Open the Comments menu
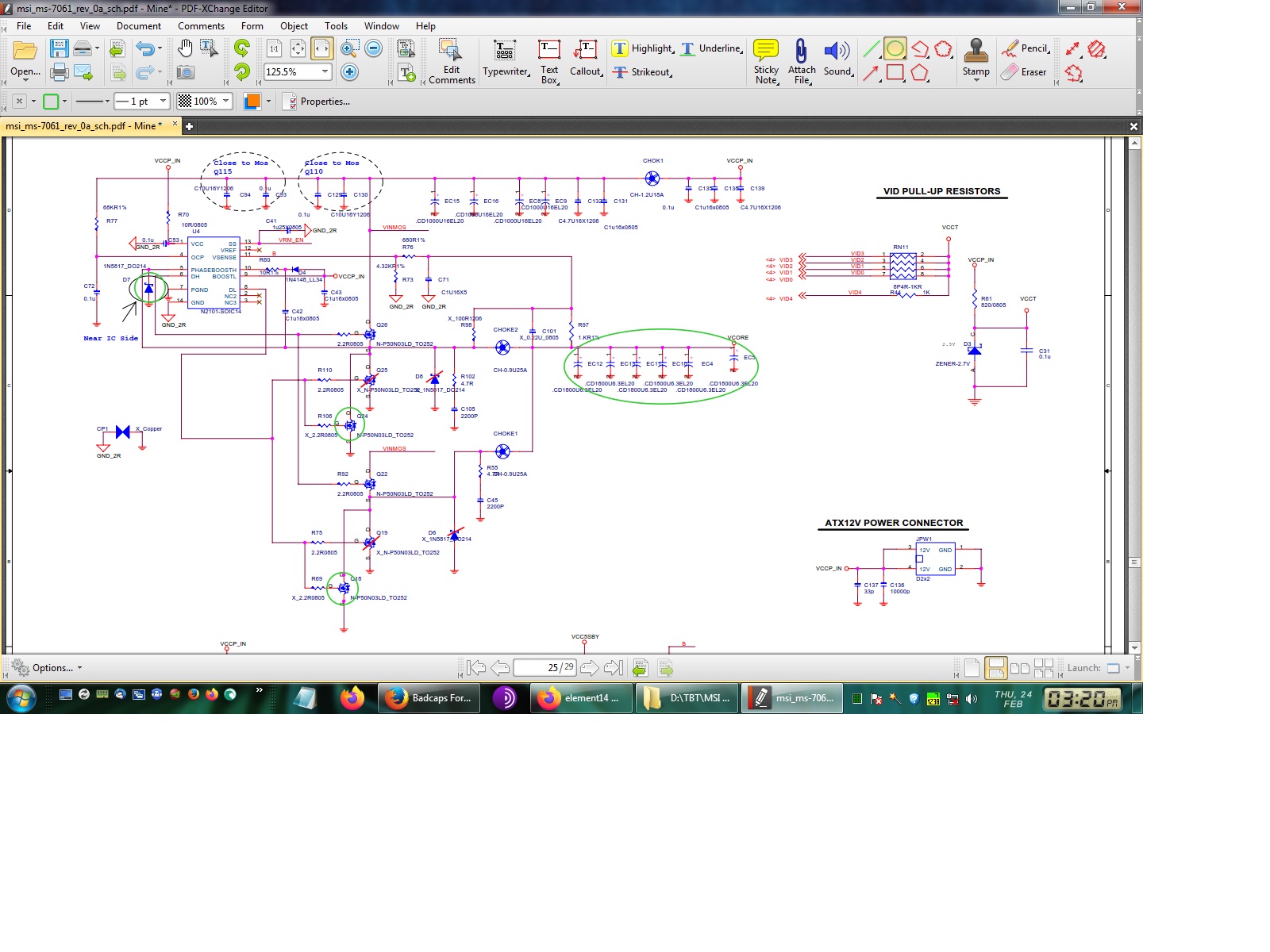Viewport: 1270px width, 952px height. (x=201, y=26)
